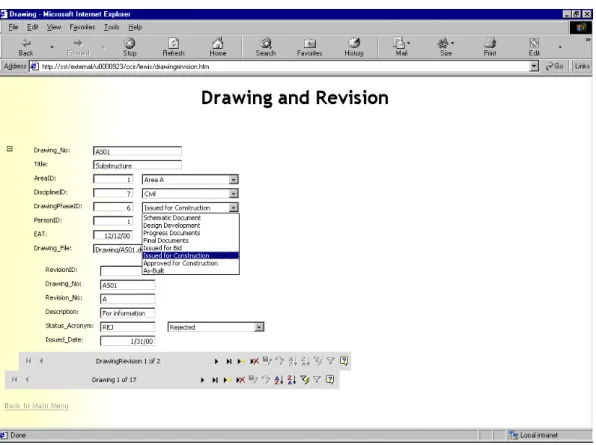Filter by selection in DrawingRevision navigator

pos(318,361)
